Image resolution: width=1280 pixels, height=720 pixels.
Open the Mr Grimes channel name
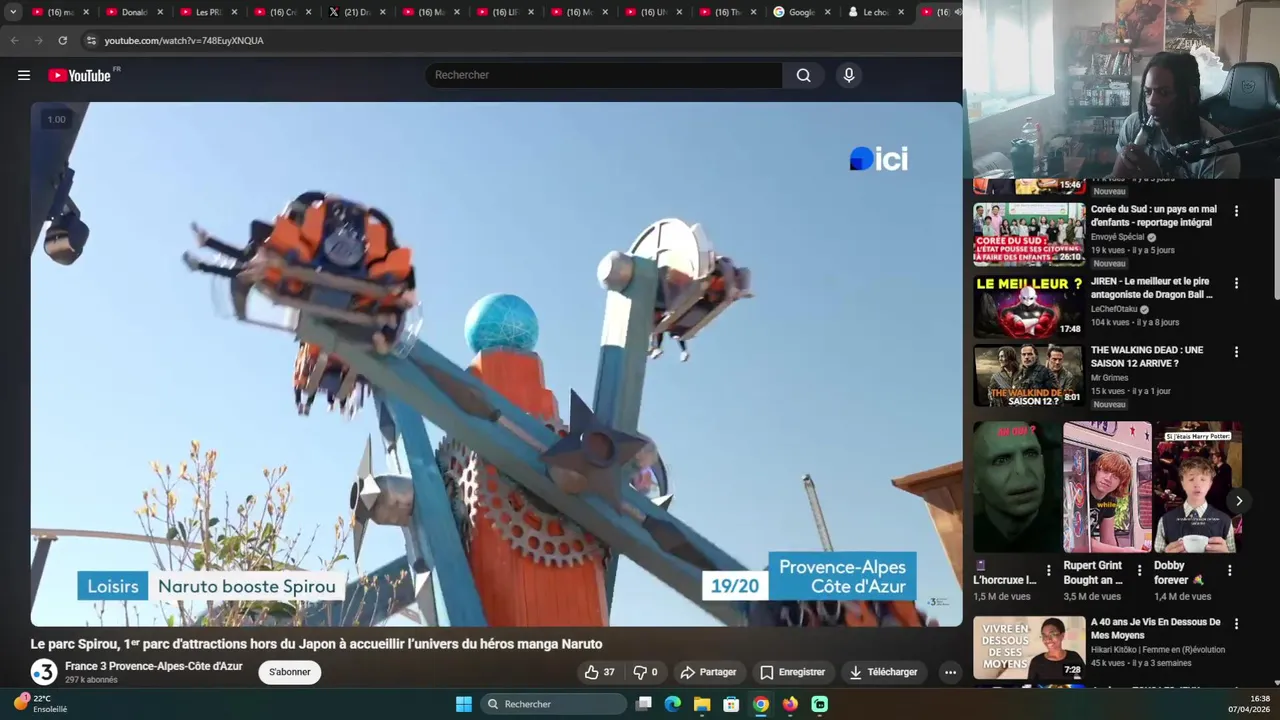click(x=1109, y=378)
